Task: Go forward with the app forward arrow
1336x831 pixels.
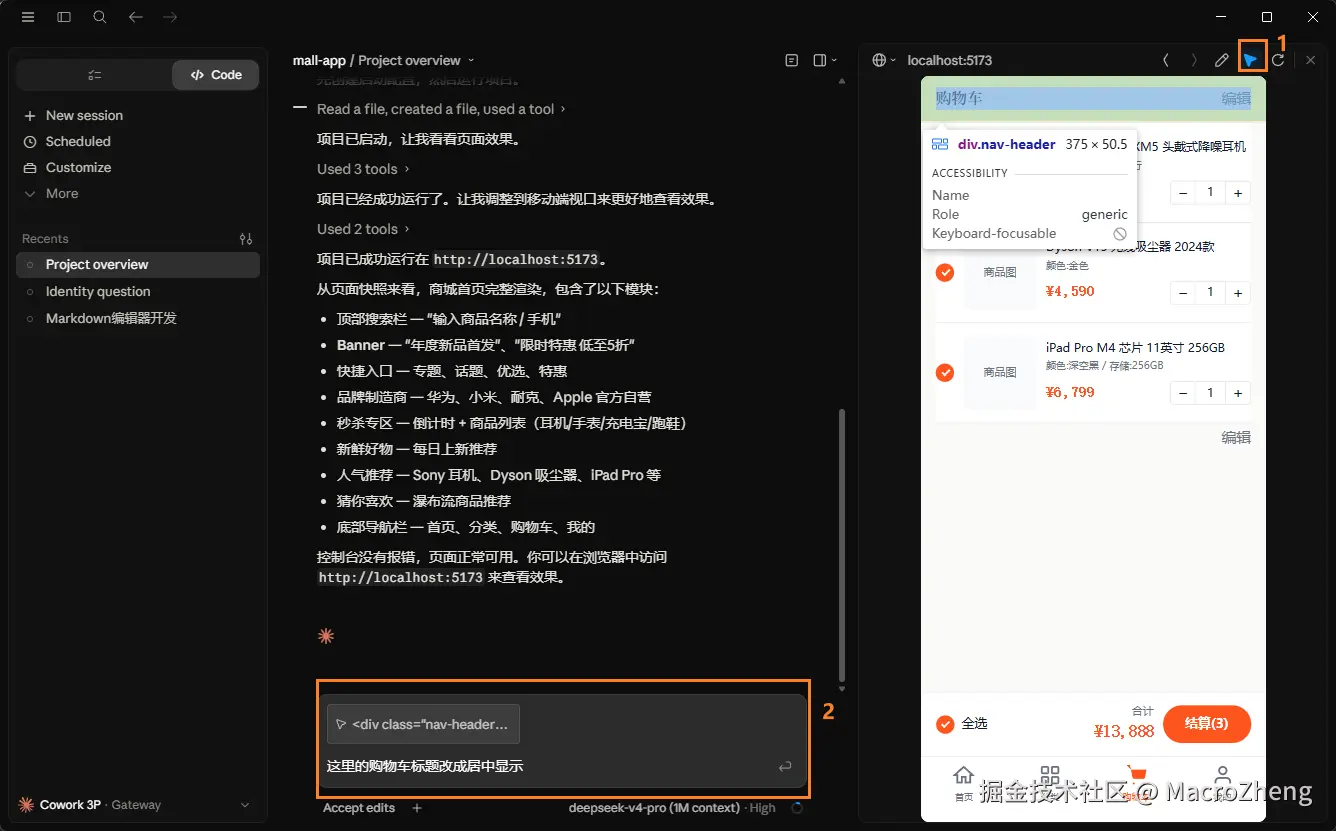Action: tap(170, 17)
